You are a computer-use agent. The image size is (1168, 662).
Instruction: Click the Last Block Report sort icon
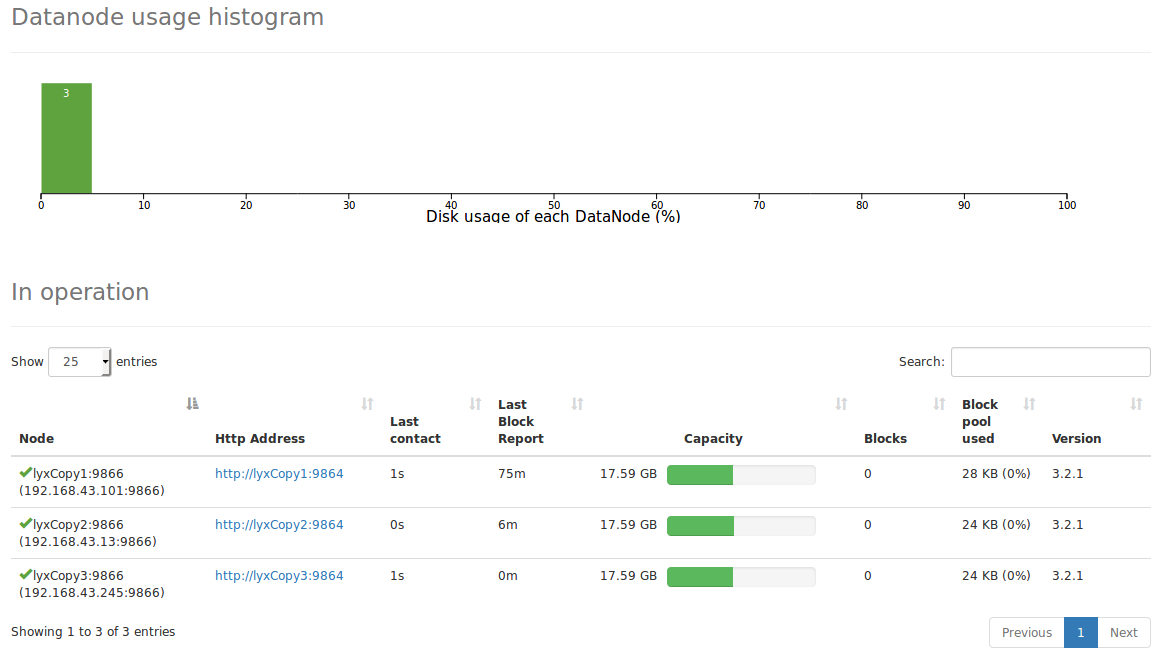(x=577, y=404)
